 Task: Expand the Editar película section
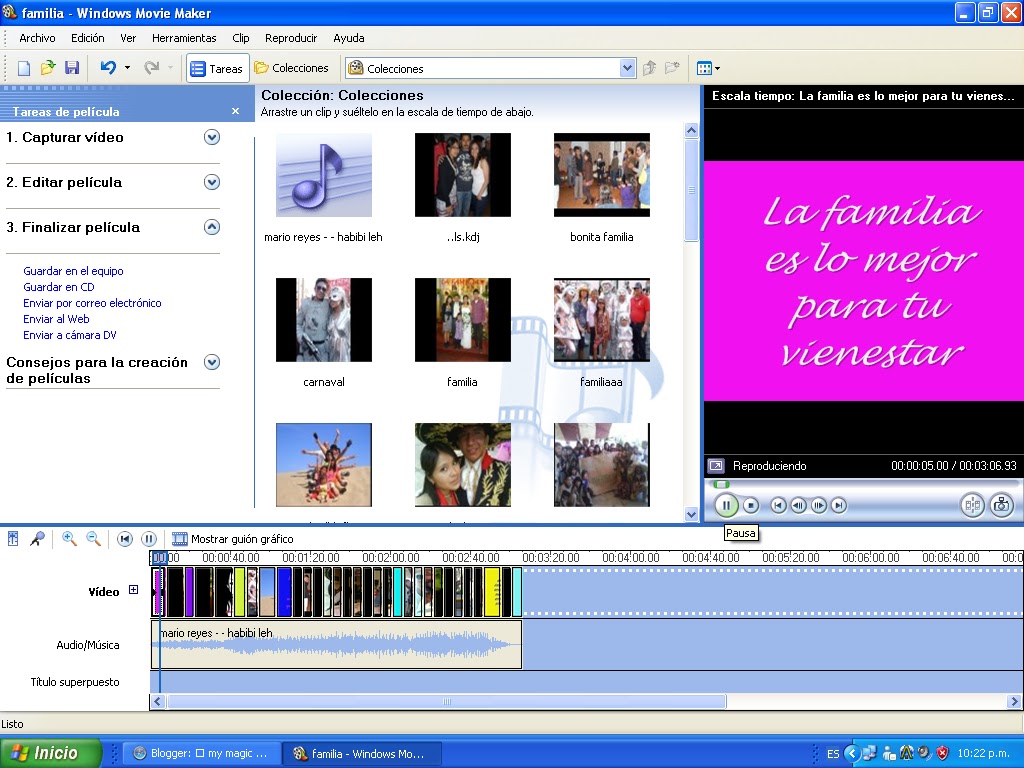point(212,182)
